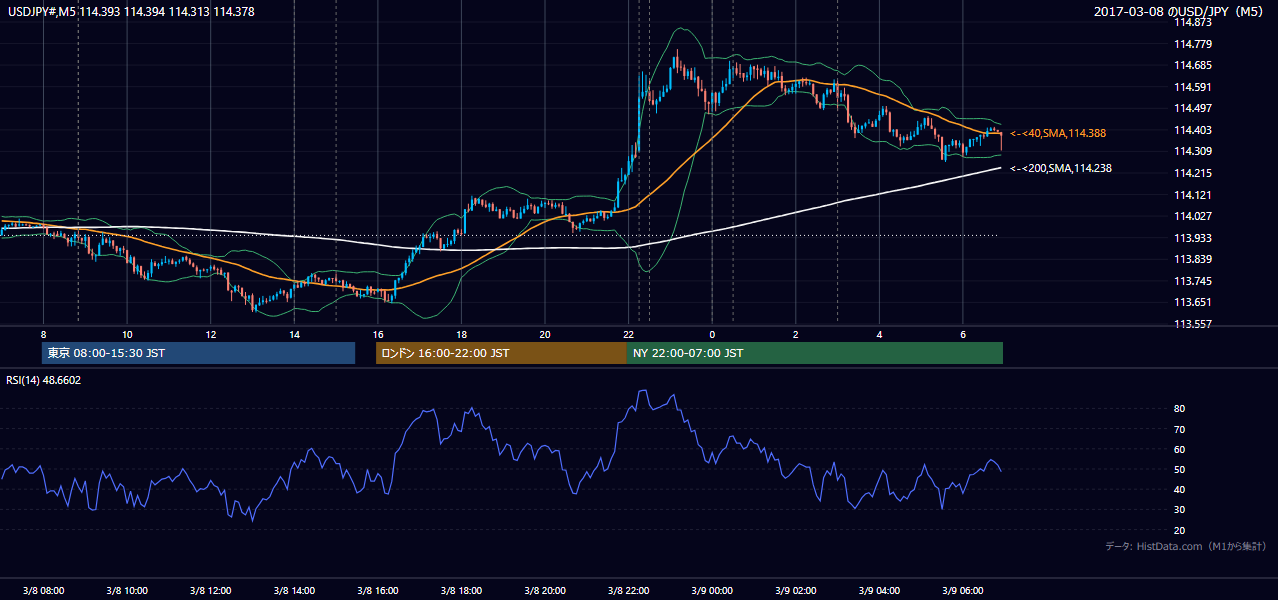Screen dimensions: 1278x600
Task: Click hour tick 10 under the price chart
Action: (x=127, y=334)
